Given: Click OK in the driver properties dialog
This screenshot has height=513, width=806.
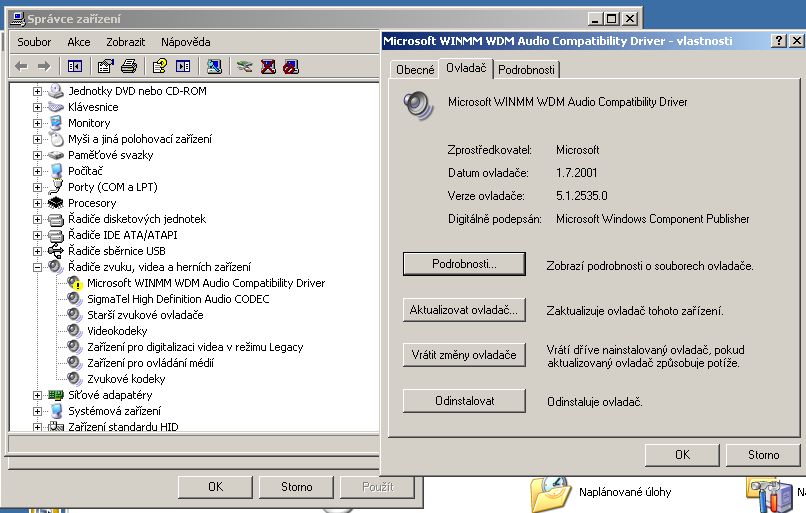Looking at the screenshot, I should click(x=682, y=455).
